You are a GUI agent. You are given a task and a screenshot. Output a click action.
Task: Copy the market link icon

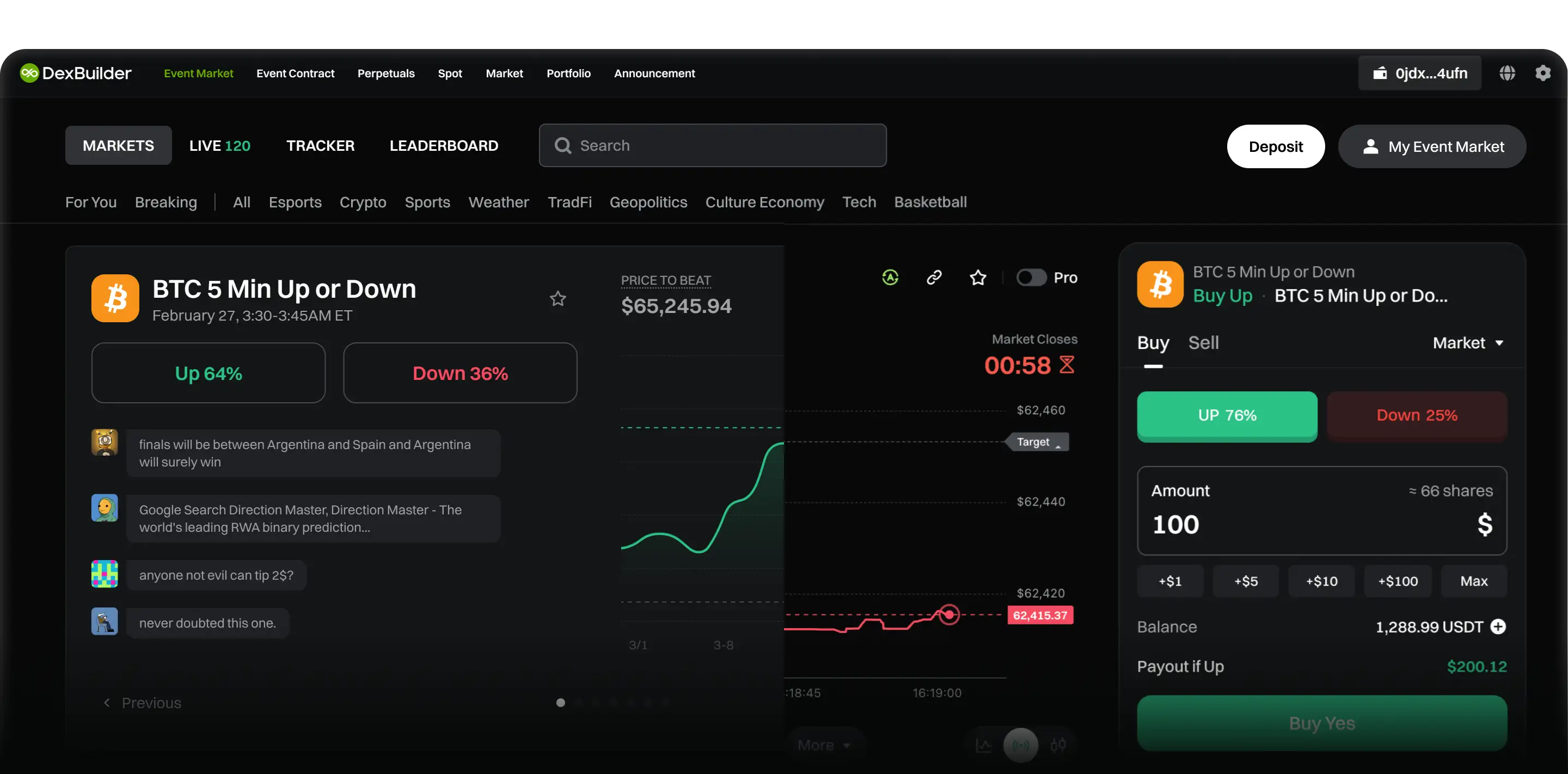pos(934,278)
